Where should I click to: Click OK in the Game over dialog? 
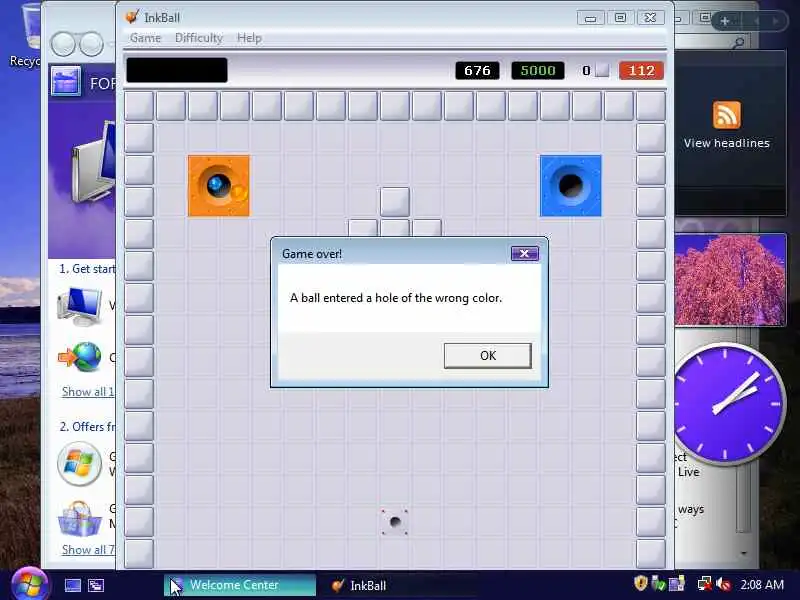[487, 356]
